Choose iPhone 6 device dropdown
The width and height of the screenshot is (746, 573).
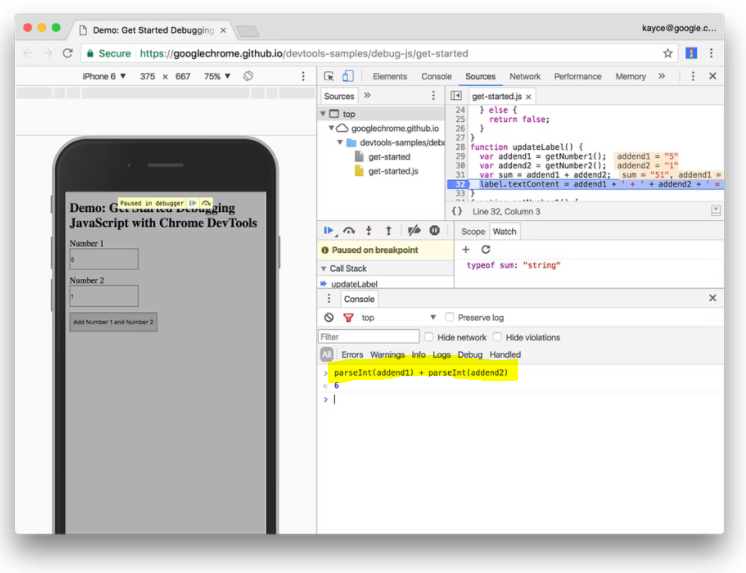pyautogui.click(x=104, y=76)
